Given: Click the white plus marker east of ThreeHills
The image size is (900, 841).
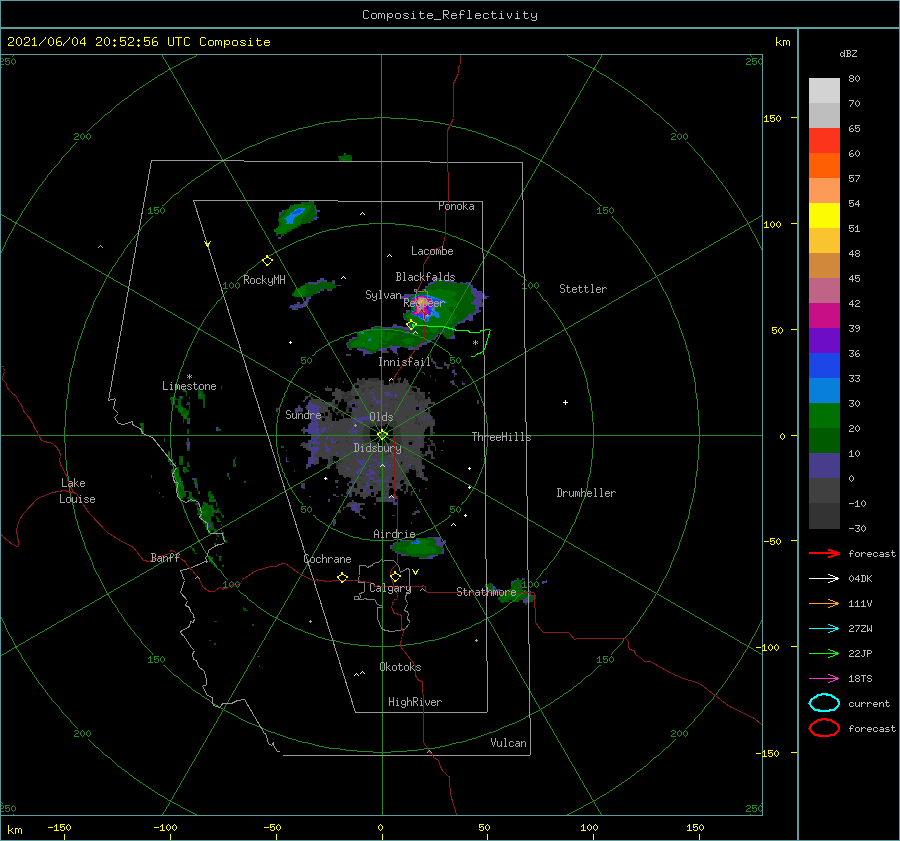Looking at the screenshot, I should [x=565, y=402].
